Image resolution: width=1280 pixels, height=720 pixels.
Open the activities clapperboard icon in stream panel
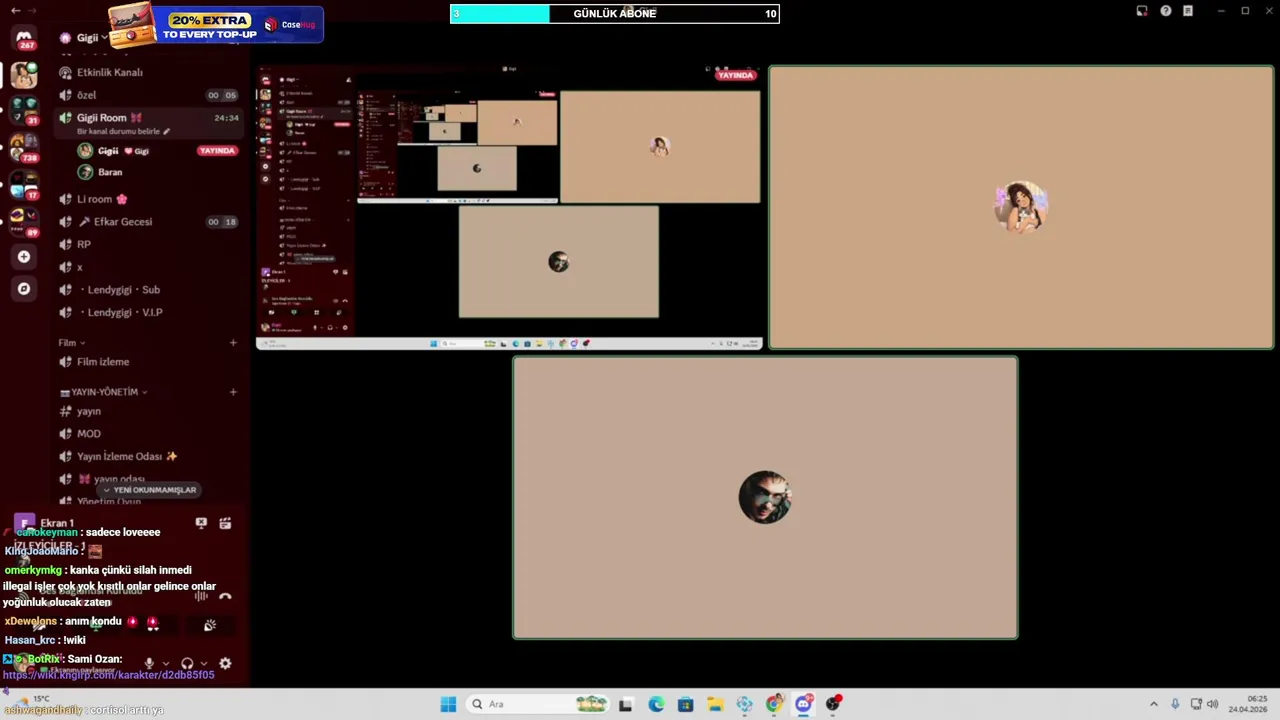tap(225, 523)
